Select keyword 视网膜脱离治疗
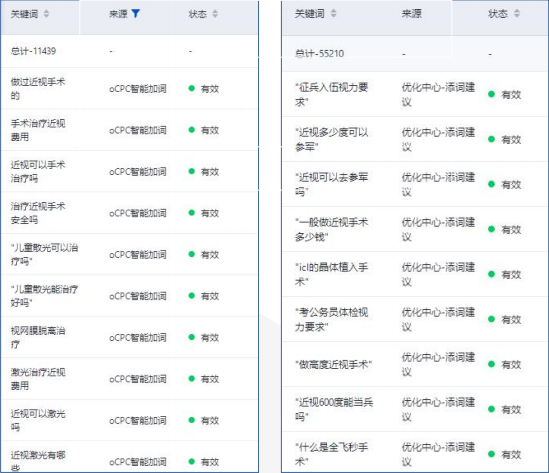Viewport: 549px width, 473px height. coord(38,338)
